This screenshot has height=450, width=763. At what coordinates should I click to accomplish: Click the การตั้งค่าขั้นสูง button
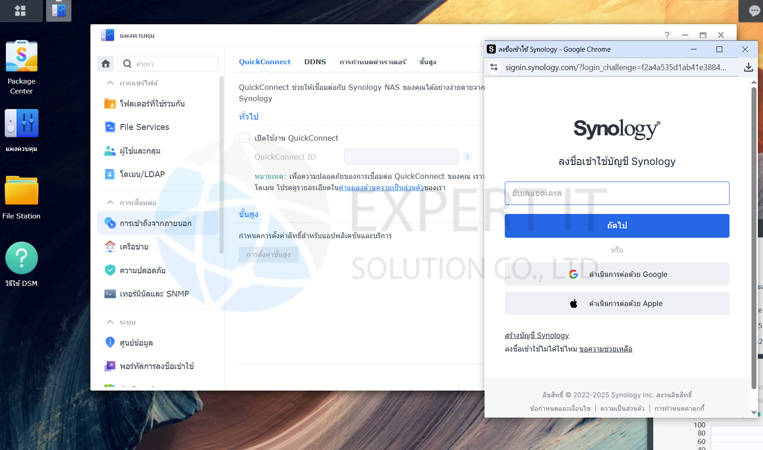pyautogui.click(x=269, y=254)
